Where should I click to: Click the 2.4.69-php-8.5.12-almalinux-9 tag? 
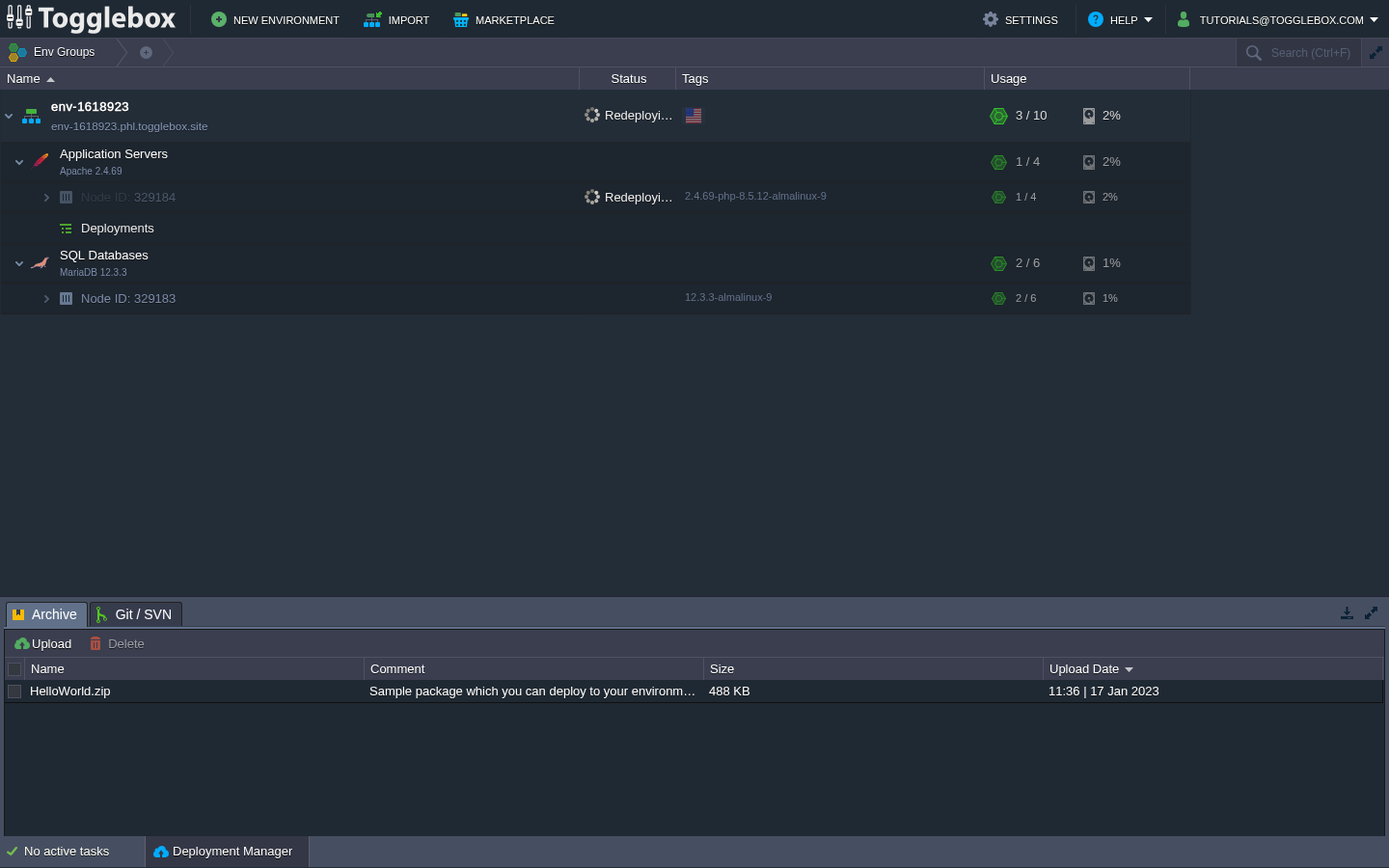(755, 196)
